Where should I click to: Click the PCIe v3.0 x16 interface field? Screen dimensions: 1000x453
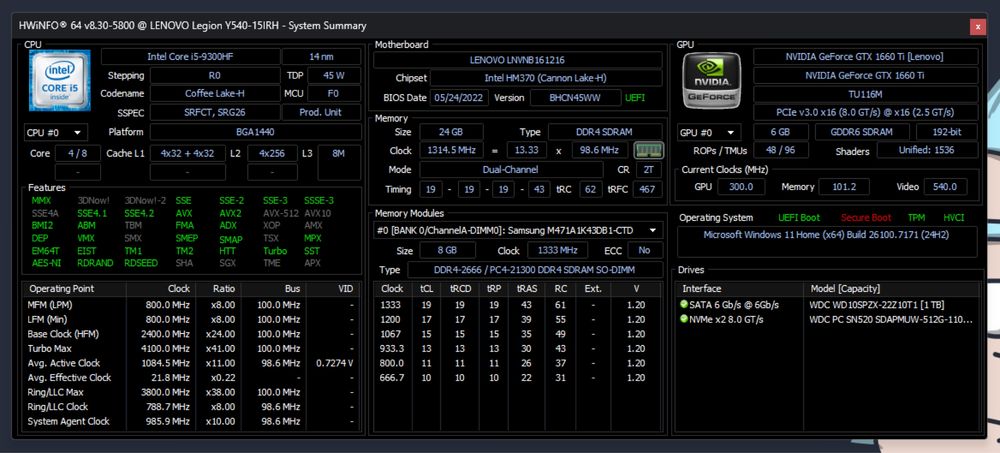click(x=865, y=112)
